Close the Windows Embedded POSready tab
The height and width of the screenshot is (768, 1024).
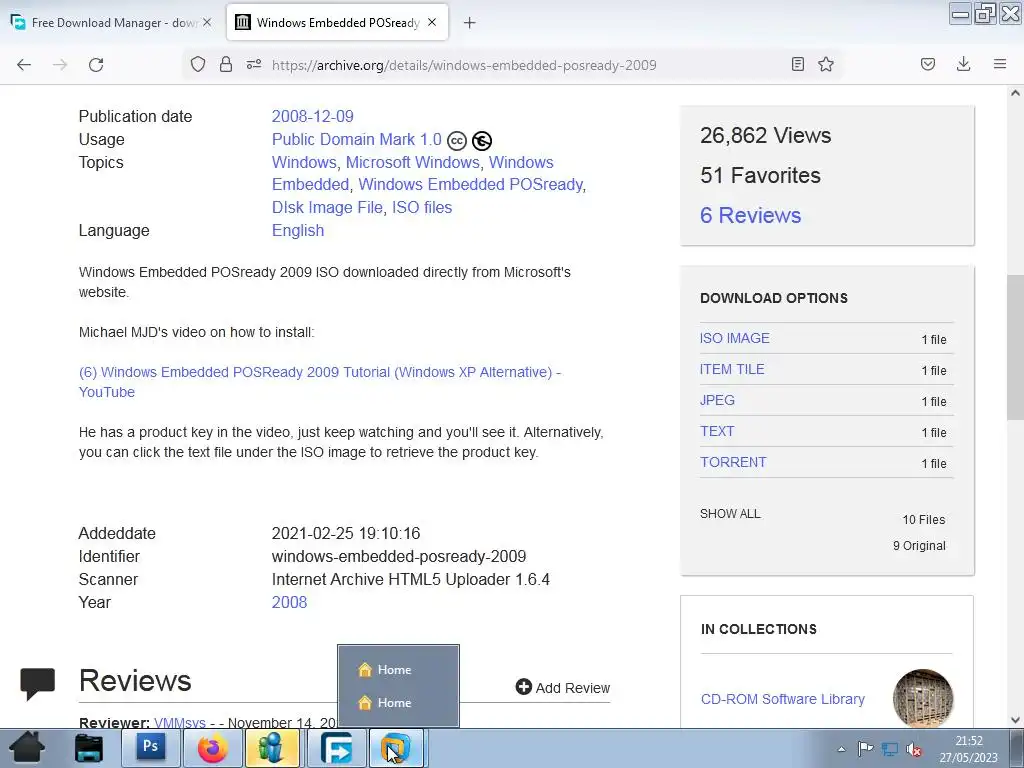(x=432, y=22)
